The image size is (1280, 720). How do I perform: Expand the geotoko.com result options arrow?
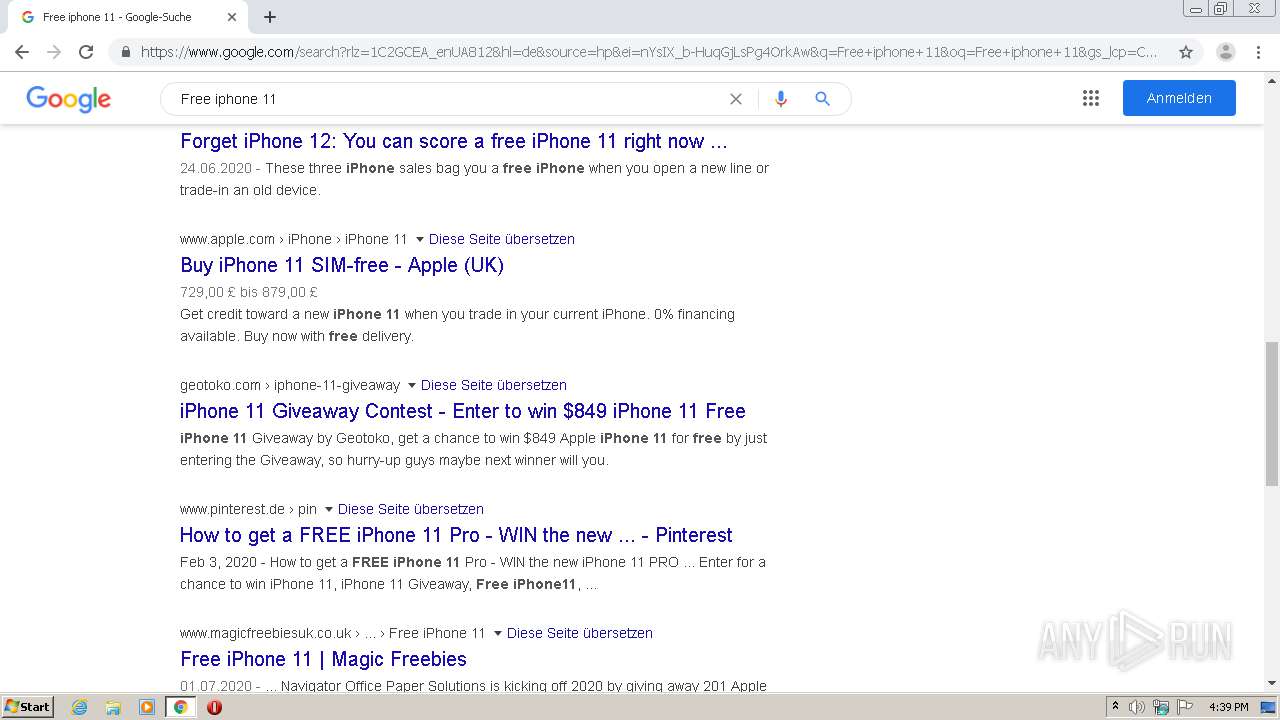[411, 386]
